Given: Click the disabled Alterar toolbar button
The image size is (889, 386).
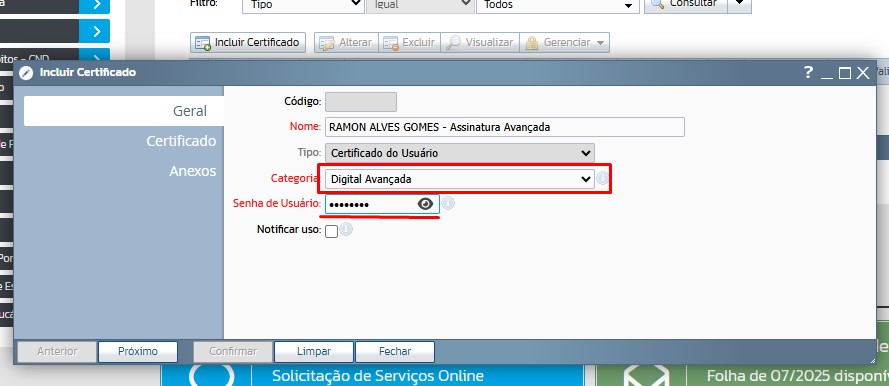Looking at the screenshot, I should pyautogui.click(x=346, y=43).
